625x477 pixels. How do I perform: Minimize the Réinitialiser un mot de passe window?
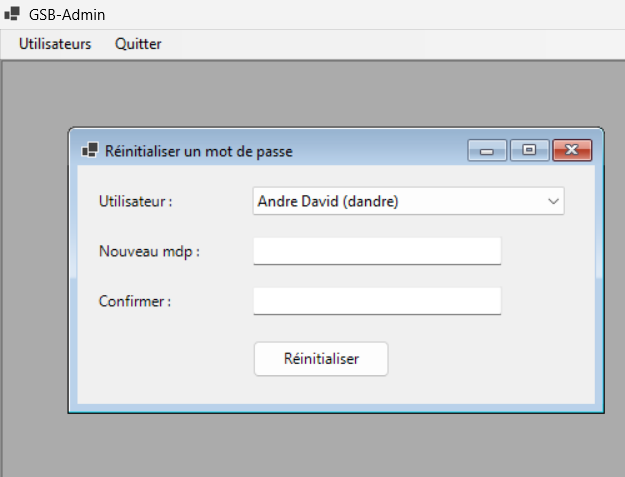pos(487,151)
